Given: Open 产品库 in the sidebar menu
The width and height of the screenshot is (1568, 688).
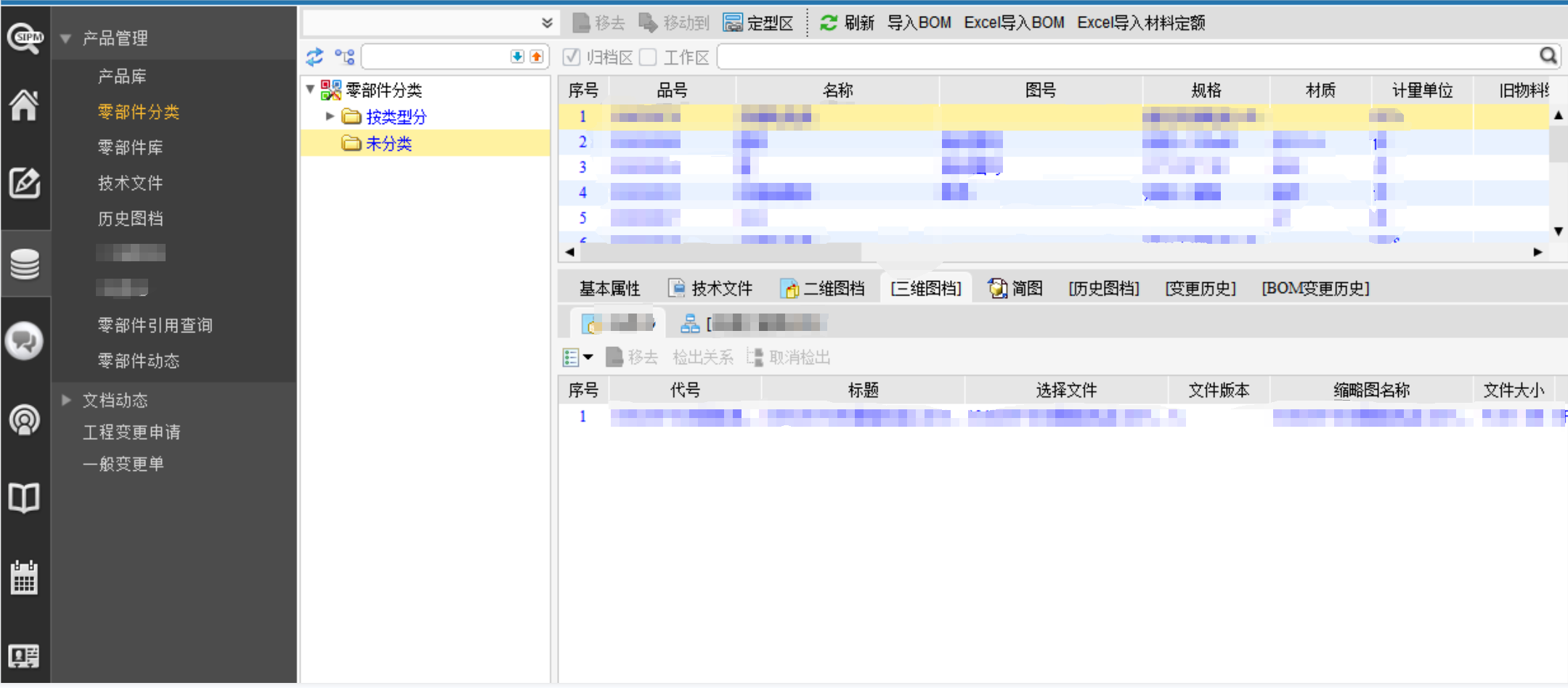Looking at the screenshot, I should (122, 76).
